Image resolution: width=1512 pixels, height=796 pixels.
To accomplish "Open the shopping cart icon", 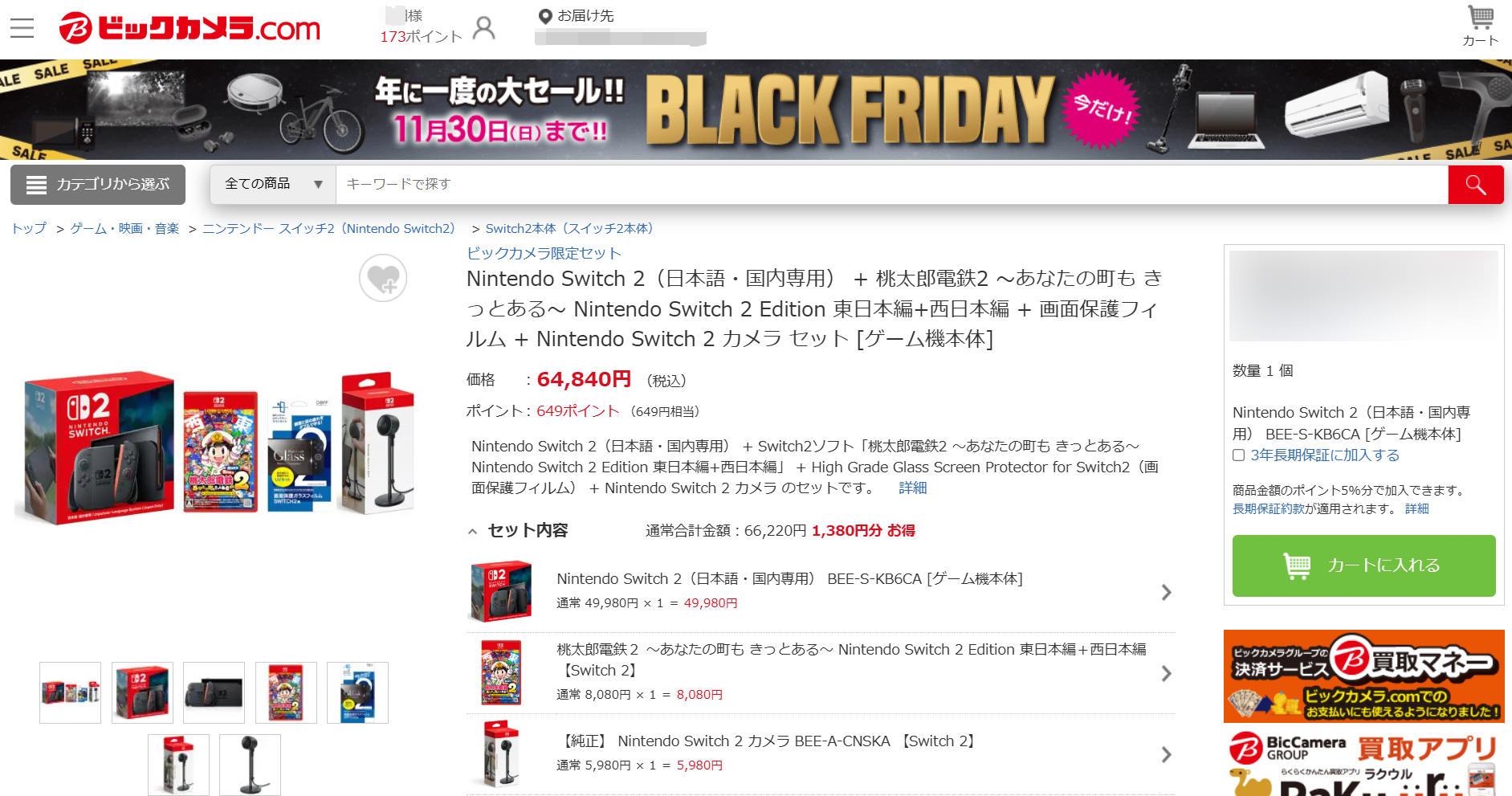I will coord(1480,27).
